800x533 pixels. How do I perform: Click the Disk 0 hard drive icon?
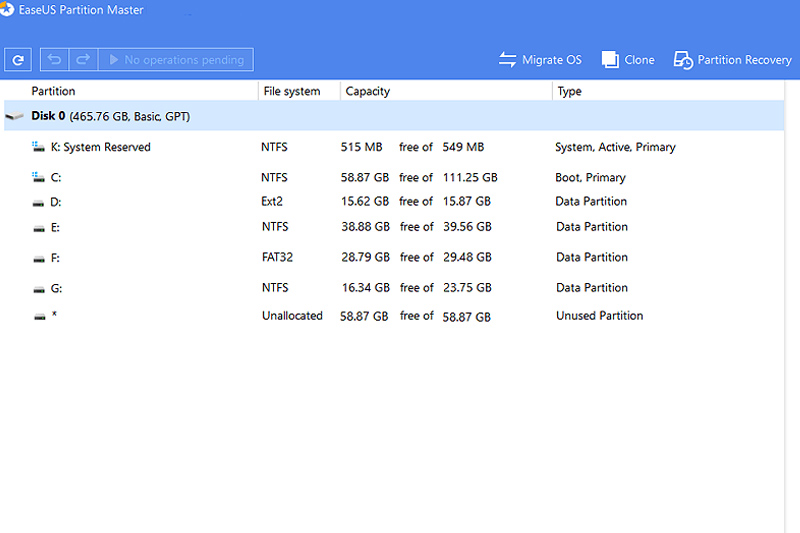point(14,116)
